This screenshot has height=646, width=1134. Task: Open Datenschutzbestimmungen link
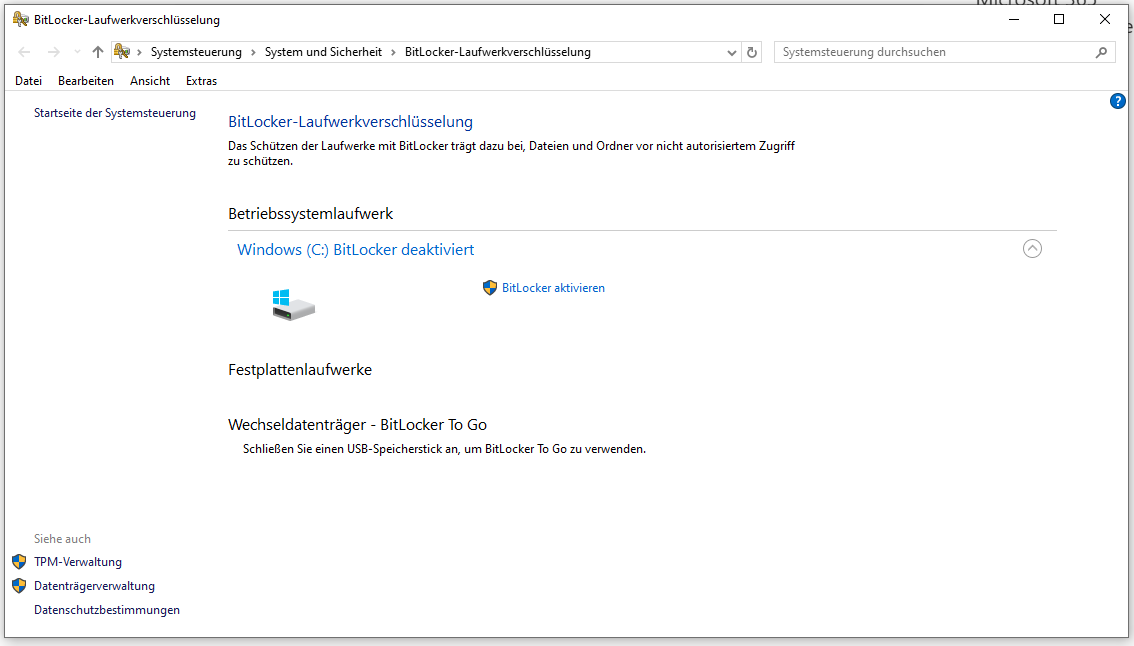click(x=107, y=610)
